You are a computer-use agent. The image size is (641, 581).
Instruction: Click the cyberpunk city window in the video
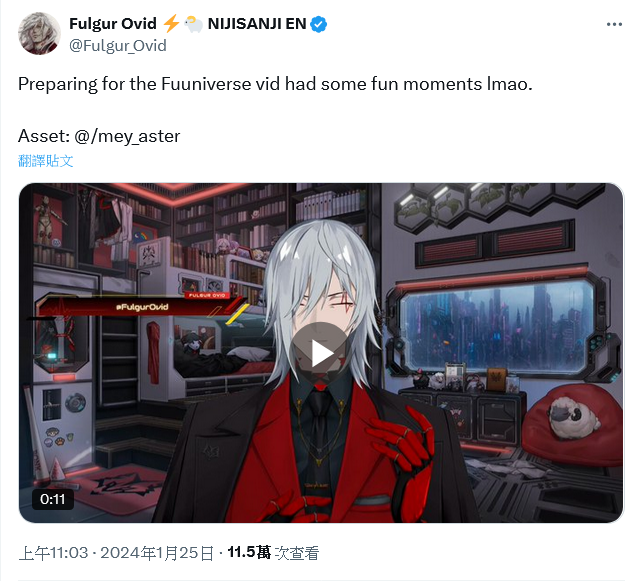(497, 327)
